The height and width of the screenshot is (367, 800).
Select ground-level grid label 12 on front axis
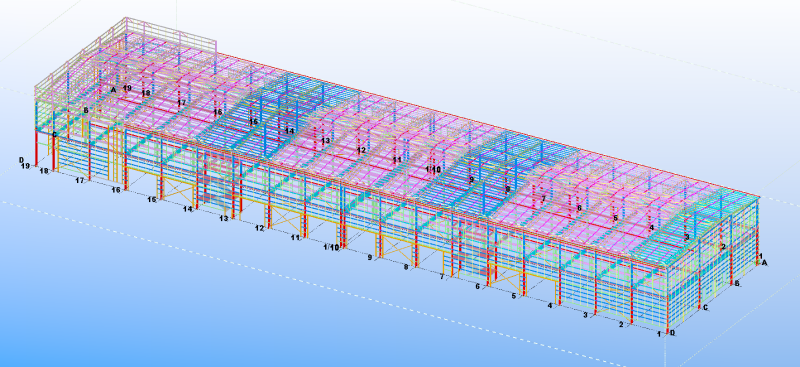click(x=260, y=228)
